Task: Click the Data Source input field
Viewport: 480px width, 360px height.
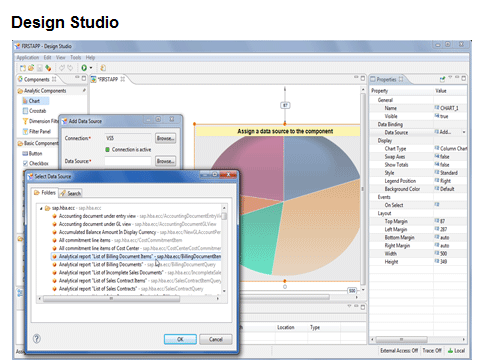Action: (128, 161)
